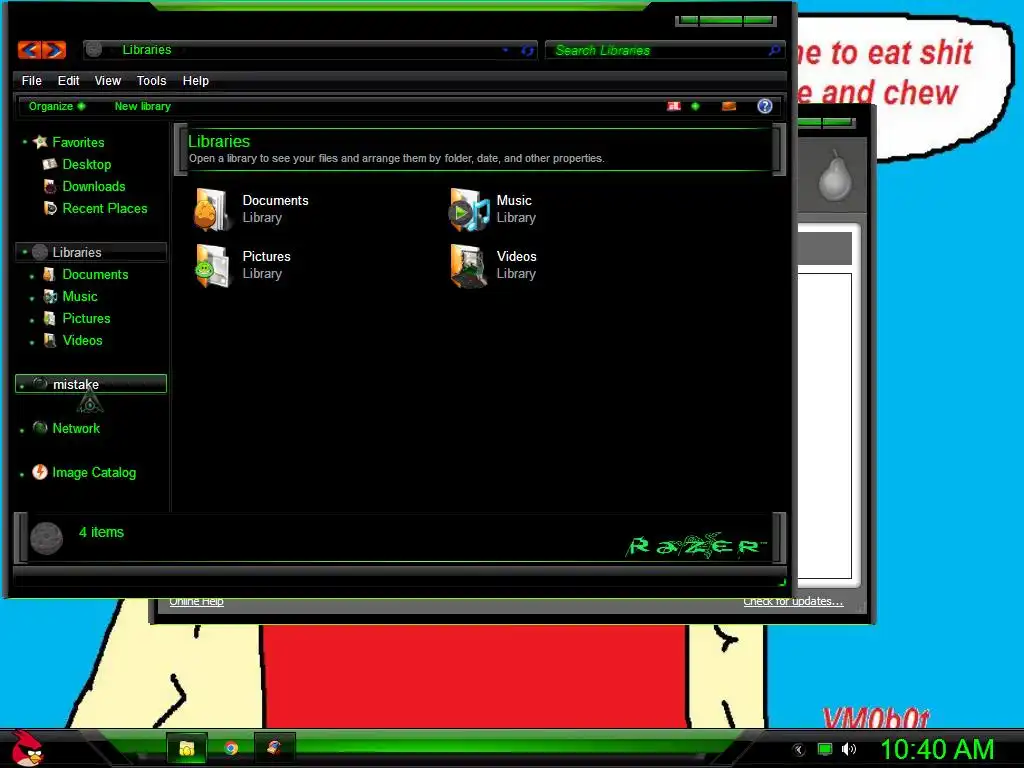Click Check for updates link in the back window
Viewport: 1024px width, 768px height.
tap(793, 601)
